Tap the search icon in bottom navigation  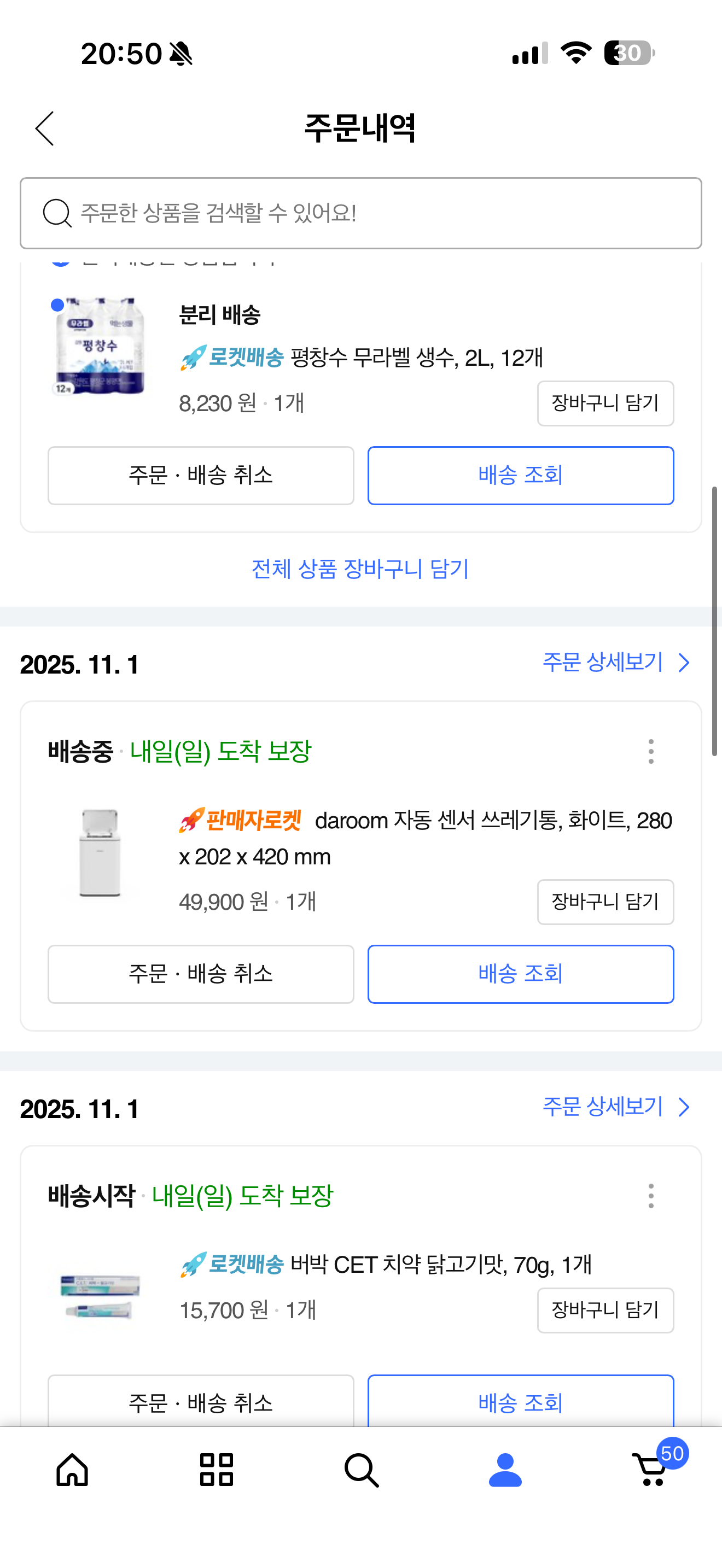point(362,1470)
